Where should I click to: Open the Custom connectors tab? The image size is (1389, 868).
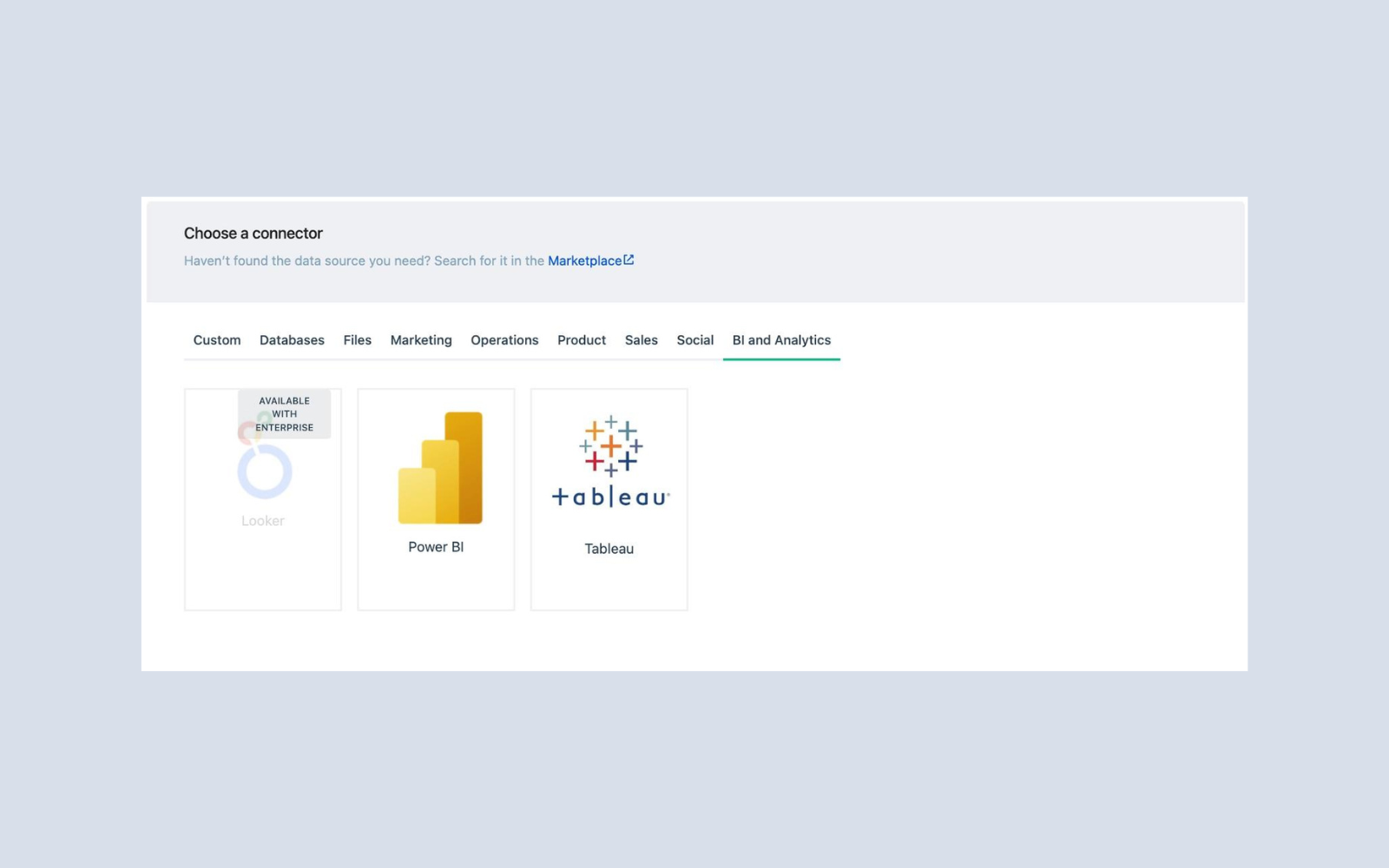(217, 340)
